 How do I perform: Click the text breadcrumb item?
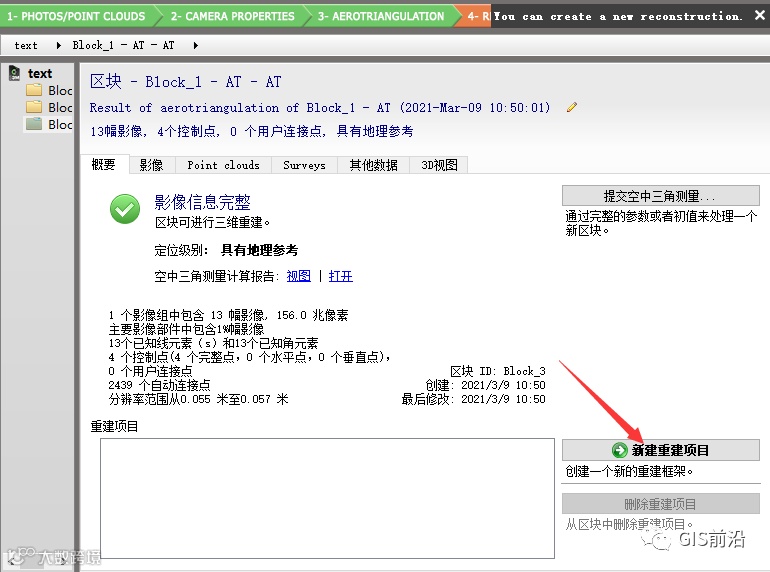(26, 46)
